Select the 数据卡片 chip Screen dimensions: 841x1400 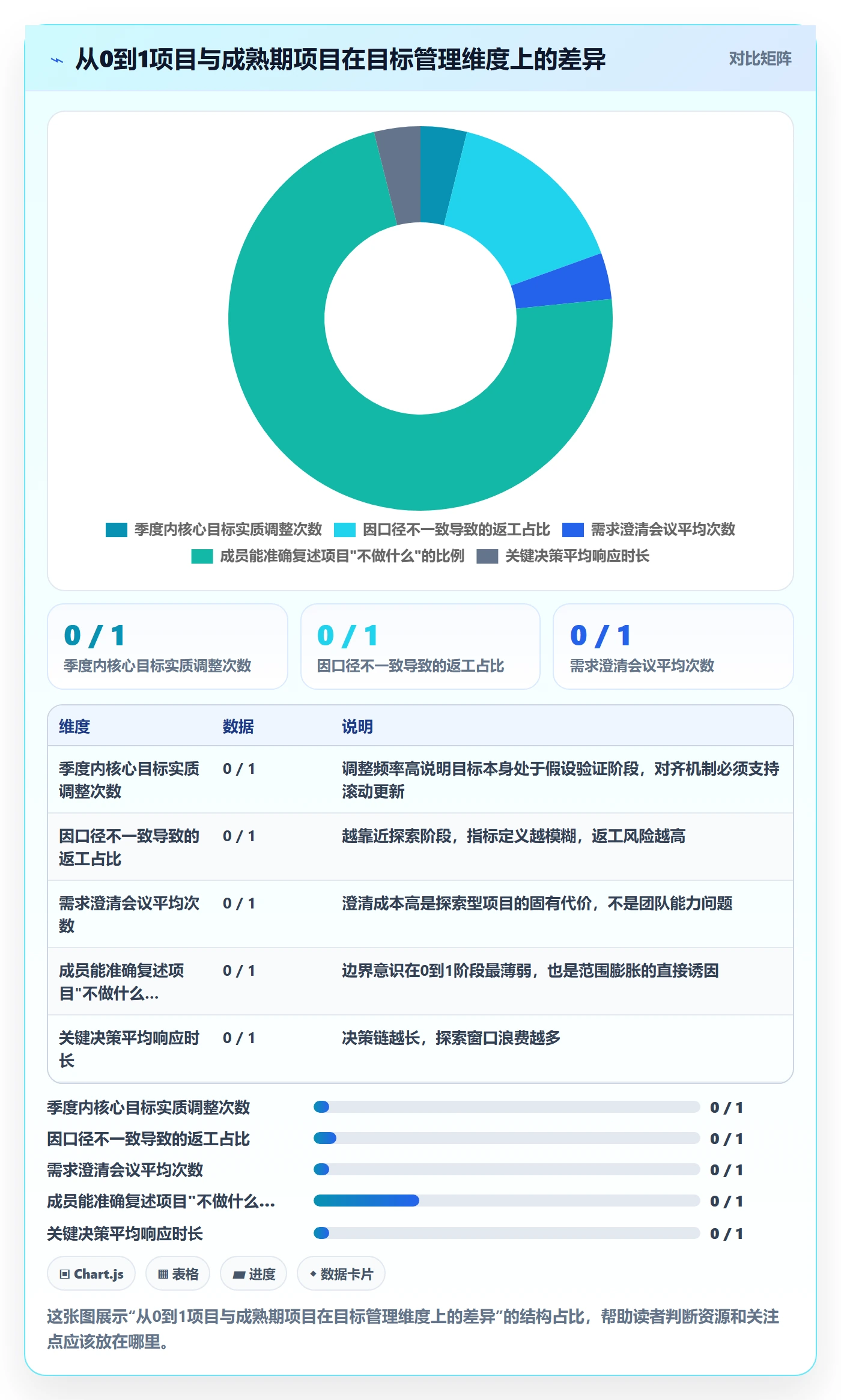[341, 1273]
